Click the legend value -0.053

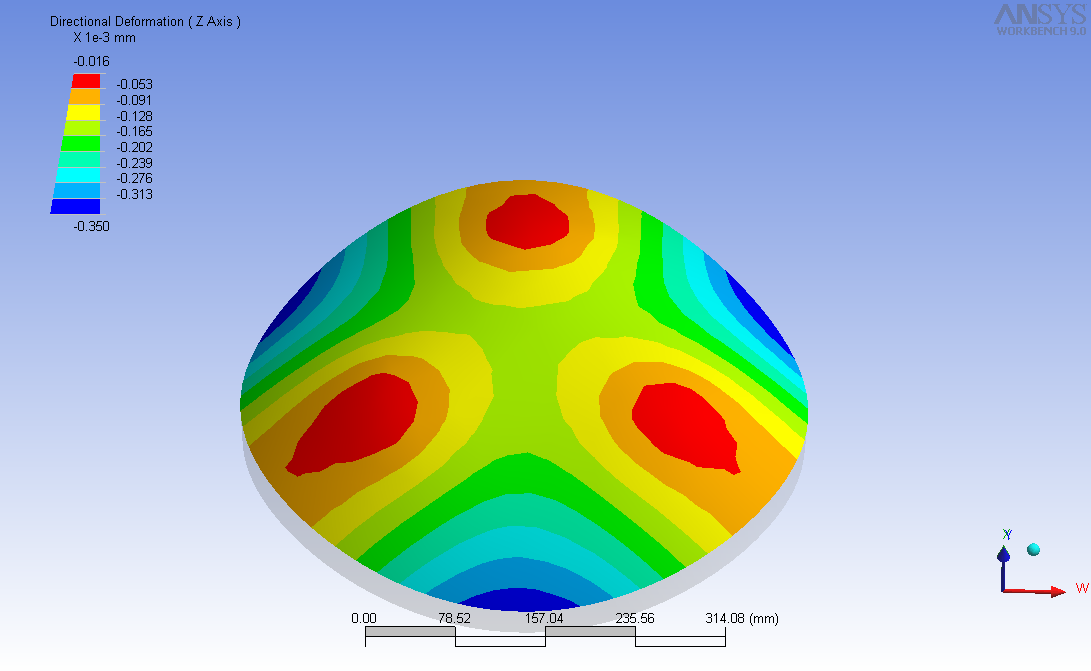[134, 84]
